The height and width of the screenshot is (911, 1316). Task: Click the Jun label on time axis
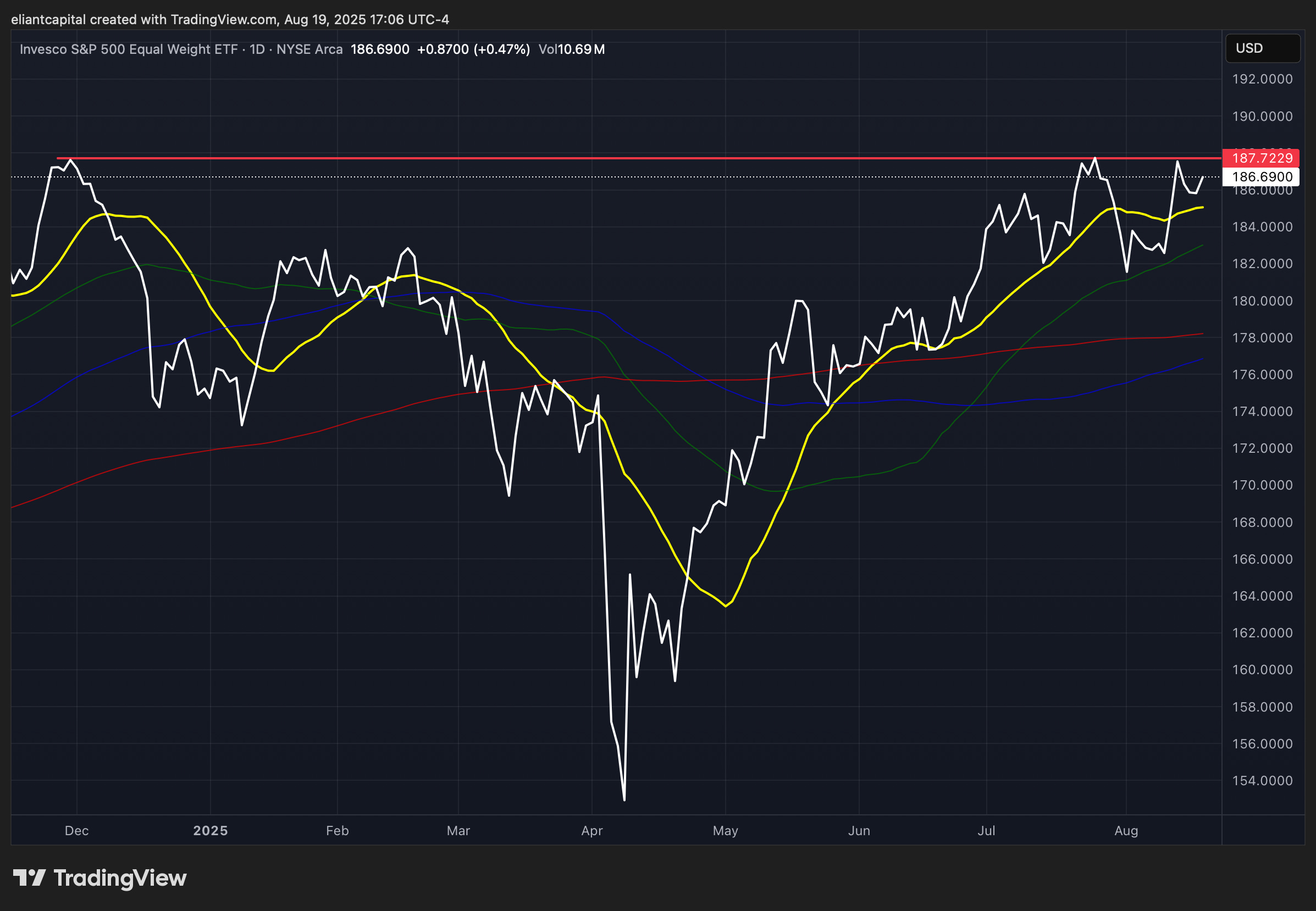click(859, 831)
